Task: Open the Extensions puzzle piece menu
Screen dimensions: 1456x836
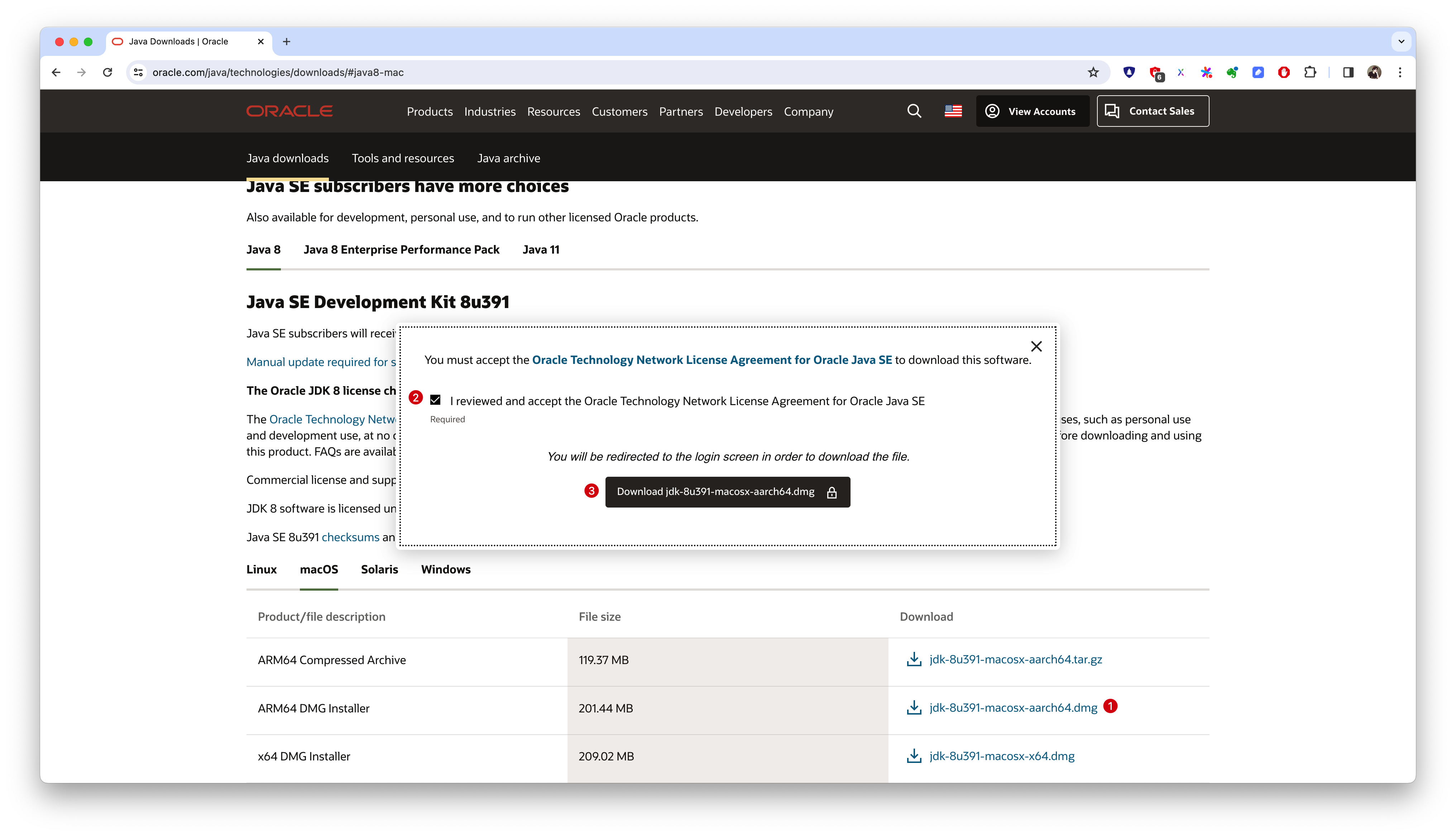Action: [1310, 72]
